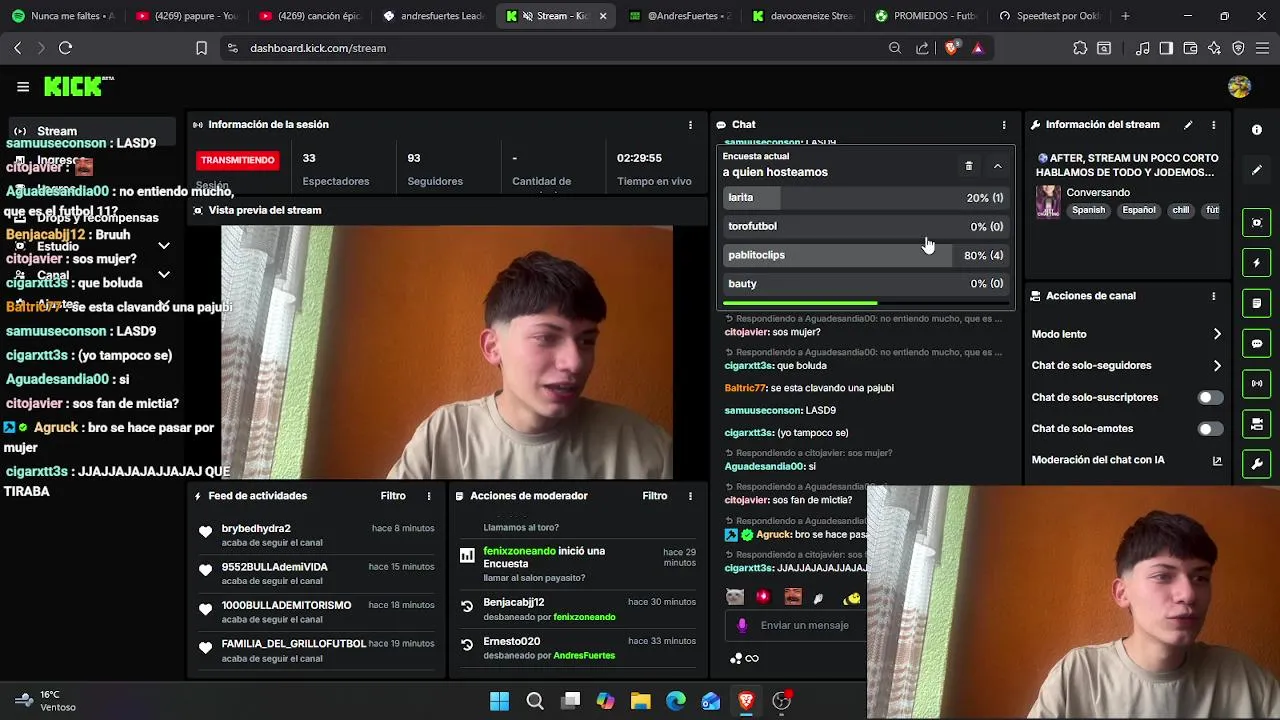
Task: Toggle wrench panel icon in right sidebar
Action: [x=1257, y=465]
